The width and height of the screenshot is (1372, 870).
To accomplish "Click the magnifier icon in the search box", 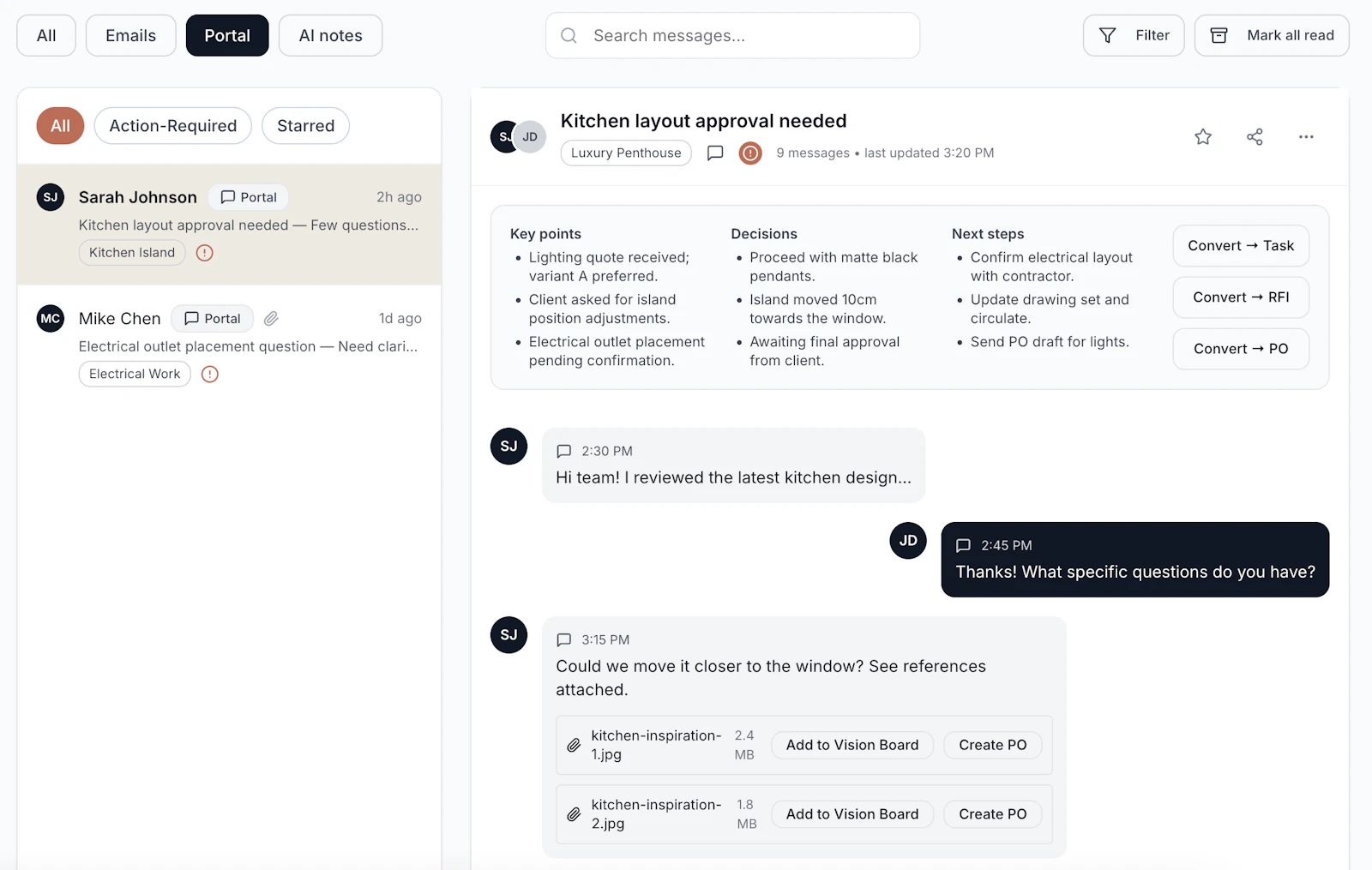I will point(569,36).
